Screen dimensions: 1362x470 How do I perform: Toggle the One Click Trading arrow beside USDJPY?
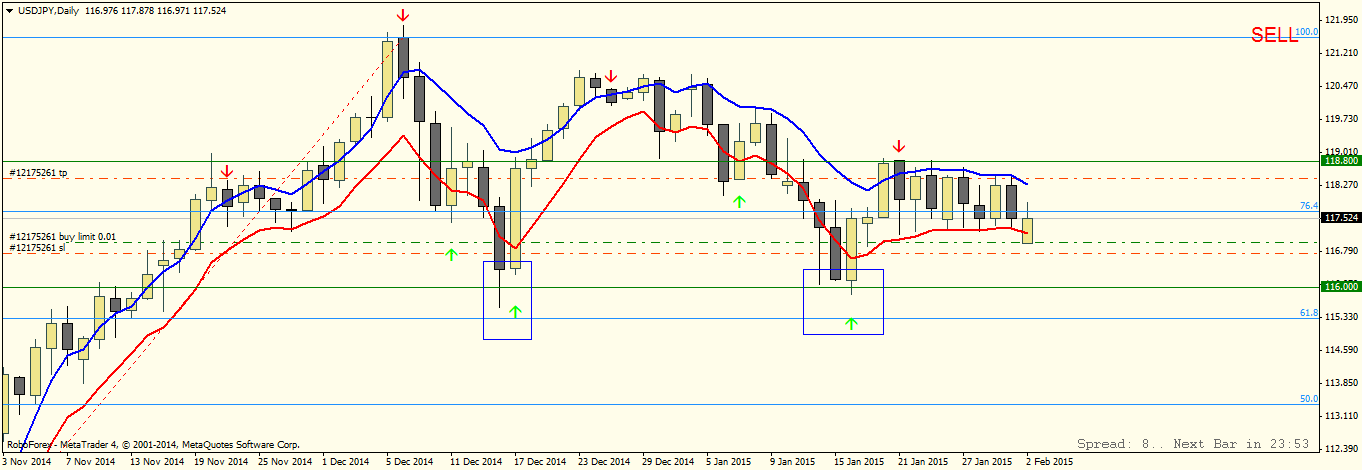[9, 10]
